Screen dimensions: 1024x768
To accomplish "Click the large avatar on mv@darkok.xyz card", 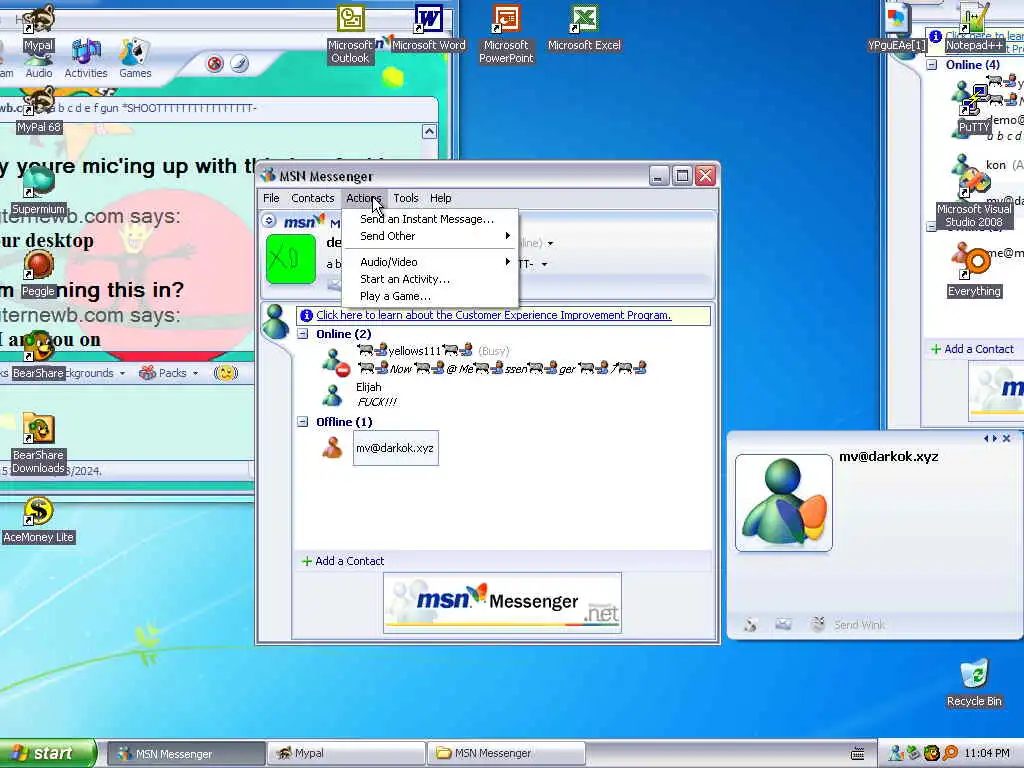I will pos(784,503).
